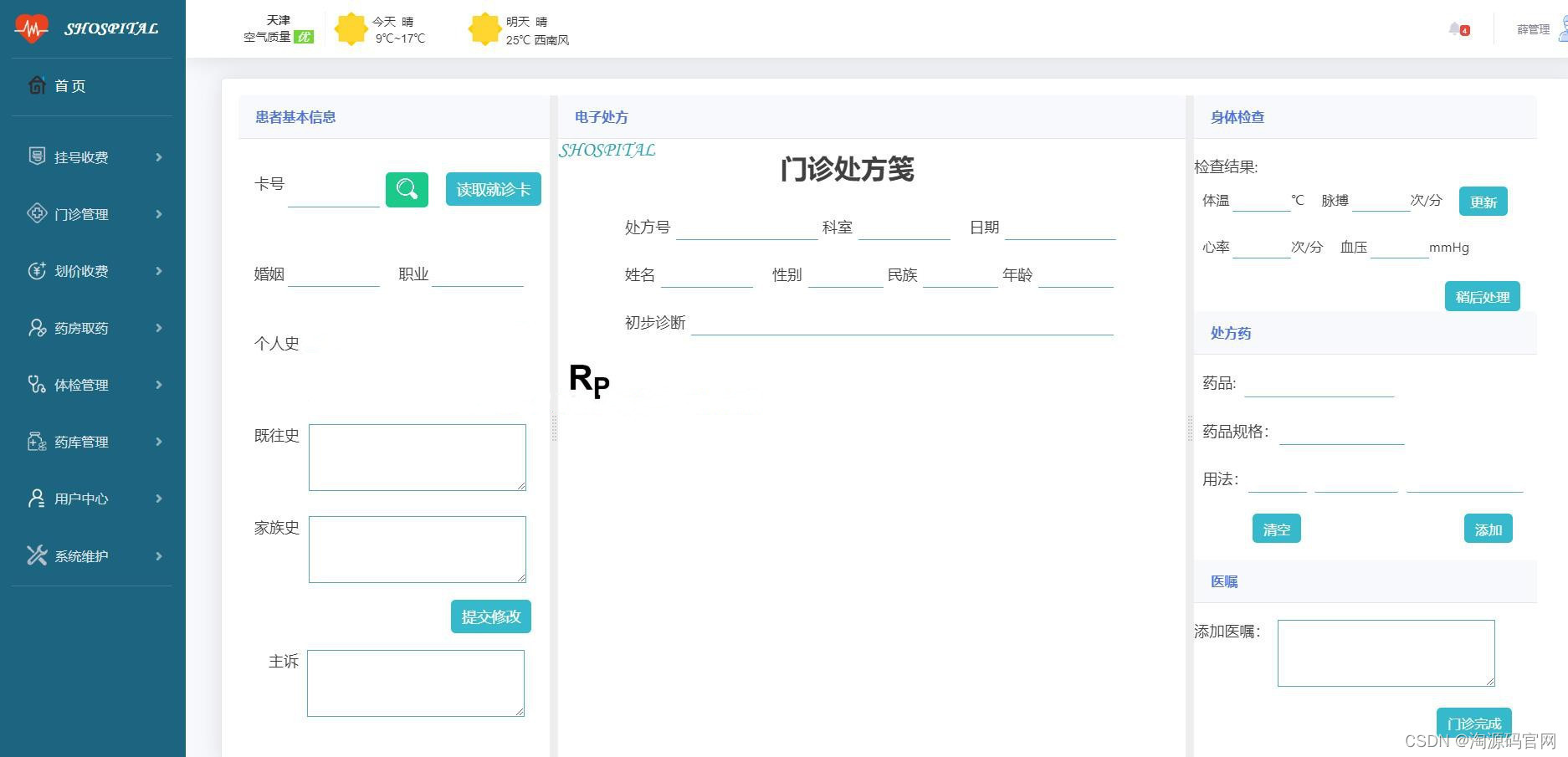
Task: Focus the 处方号 input field
Action: [747, 228]
